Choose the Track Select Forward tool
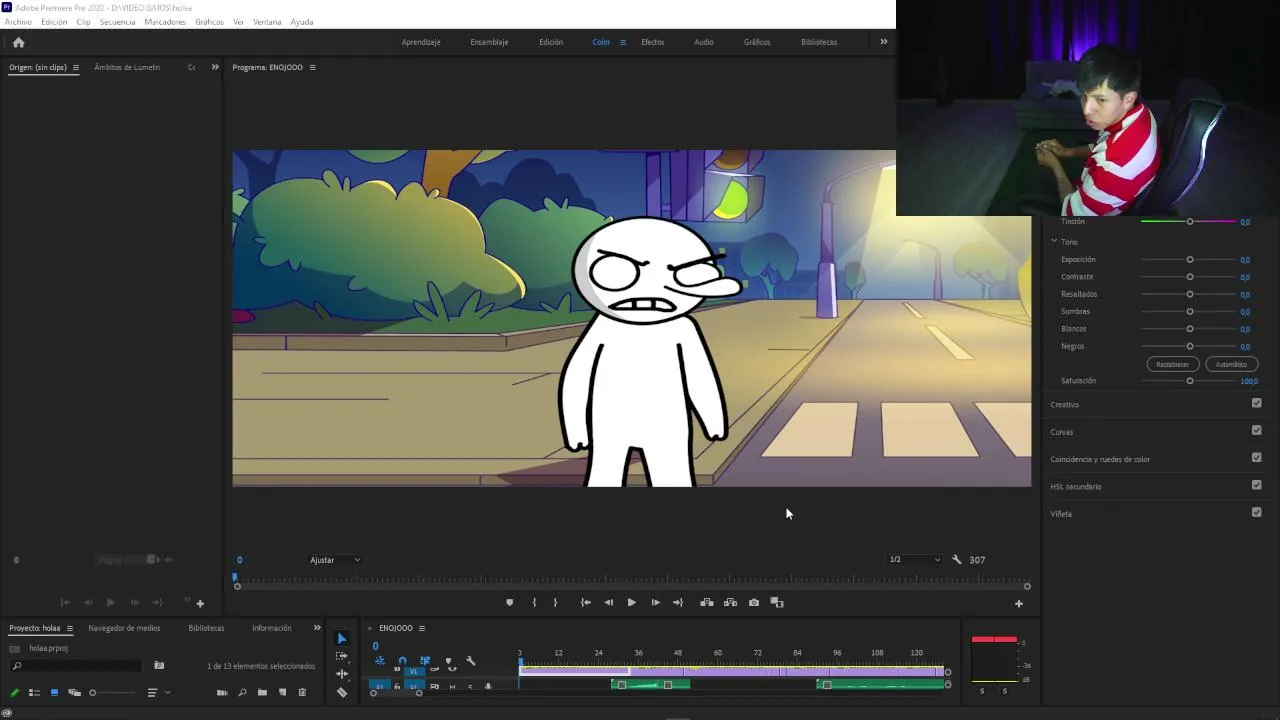The image size is (1280, 720). tap(342, 656)
